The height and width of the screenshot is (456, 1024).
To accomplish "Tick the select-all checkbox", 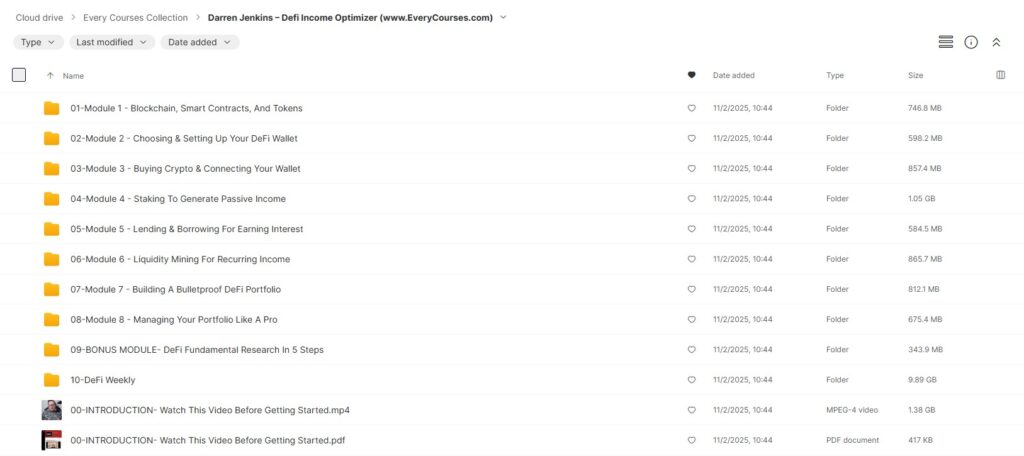I will (19, 75).
